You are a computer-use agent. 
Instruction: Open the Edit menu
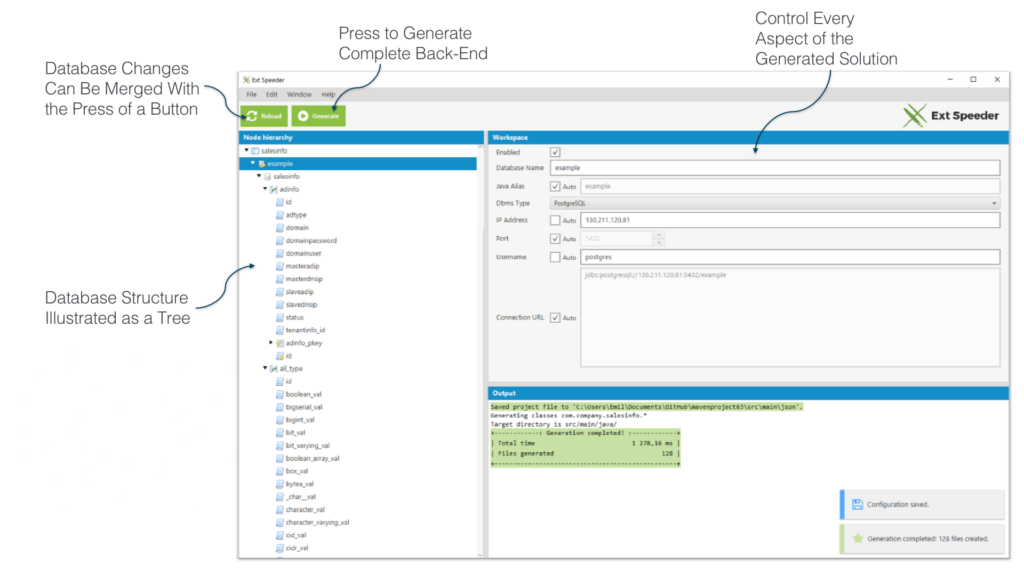(272, 95)
